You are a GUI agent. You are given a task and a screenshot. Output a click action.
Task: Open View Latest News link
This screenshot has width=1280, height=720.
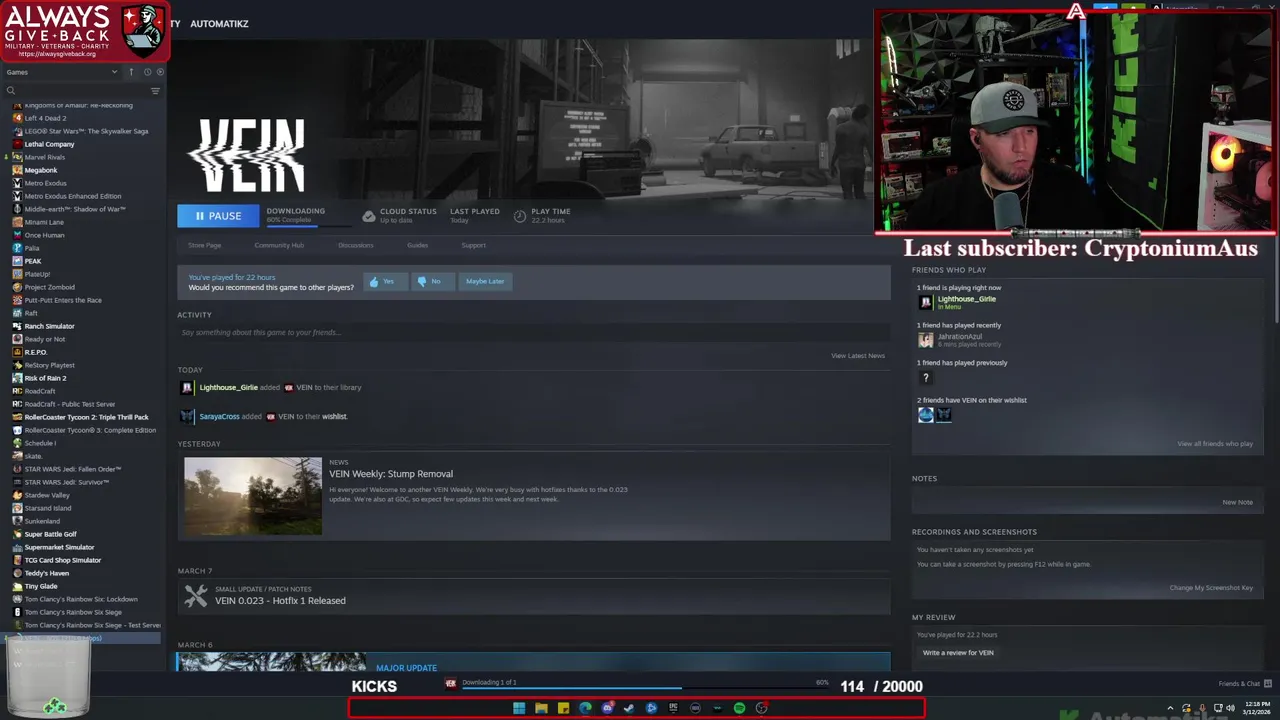857,356
